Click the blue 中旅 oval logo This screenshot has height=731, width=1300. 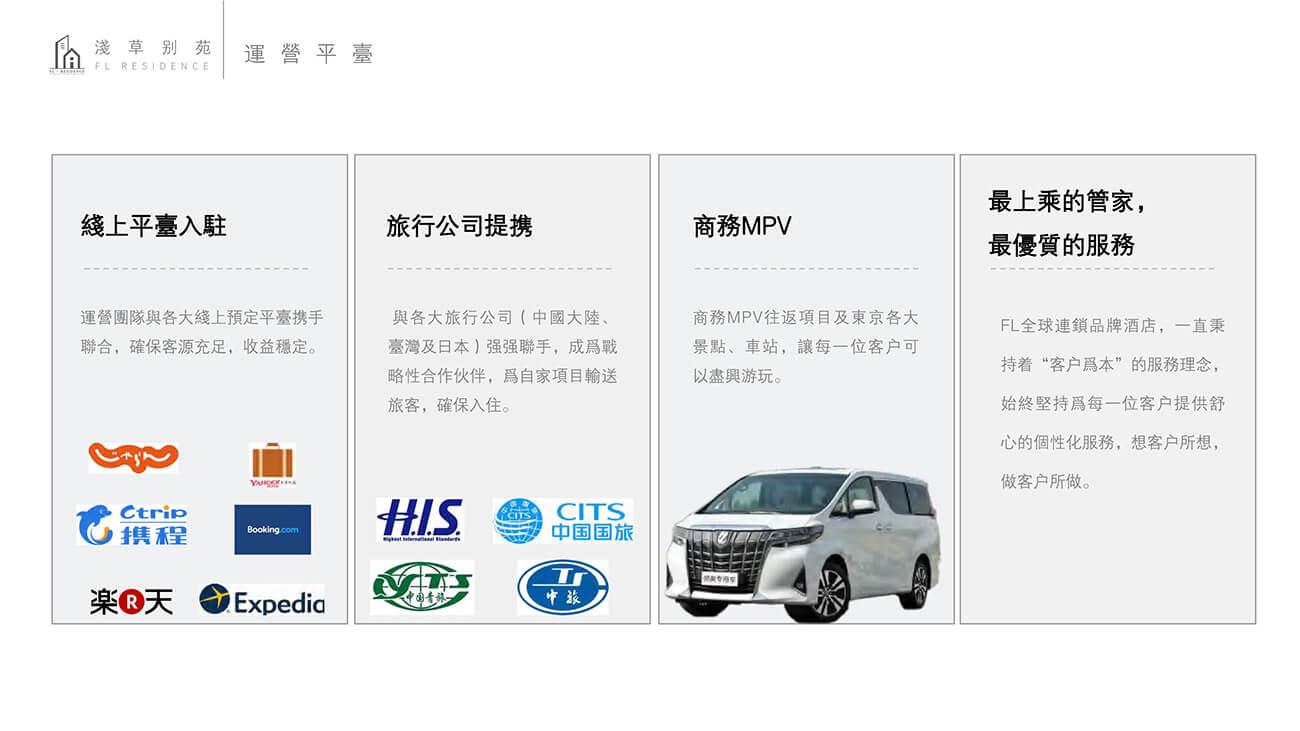563,587
